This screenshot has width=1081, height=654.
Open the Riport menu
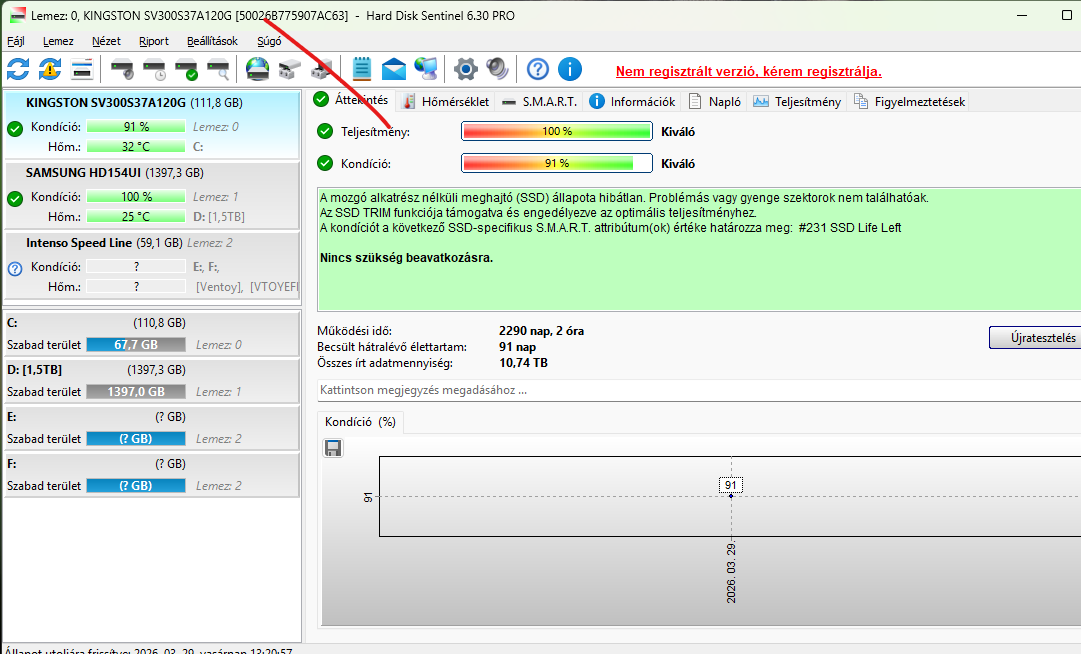pyautogui.click(x=154, y=41)
